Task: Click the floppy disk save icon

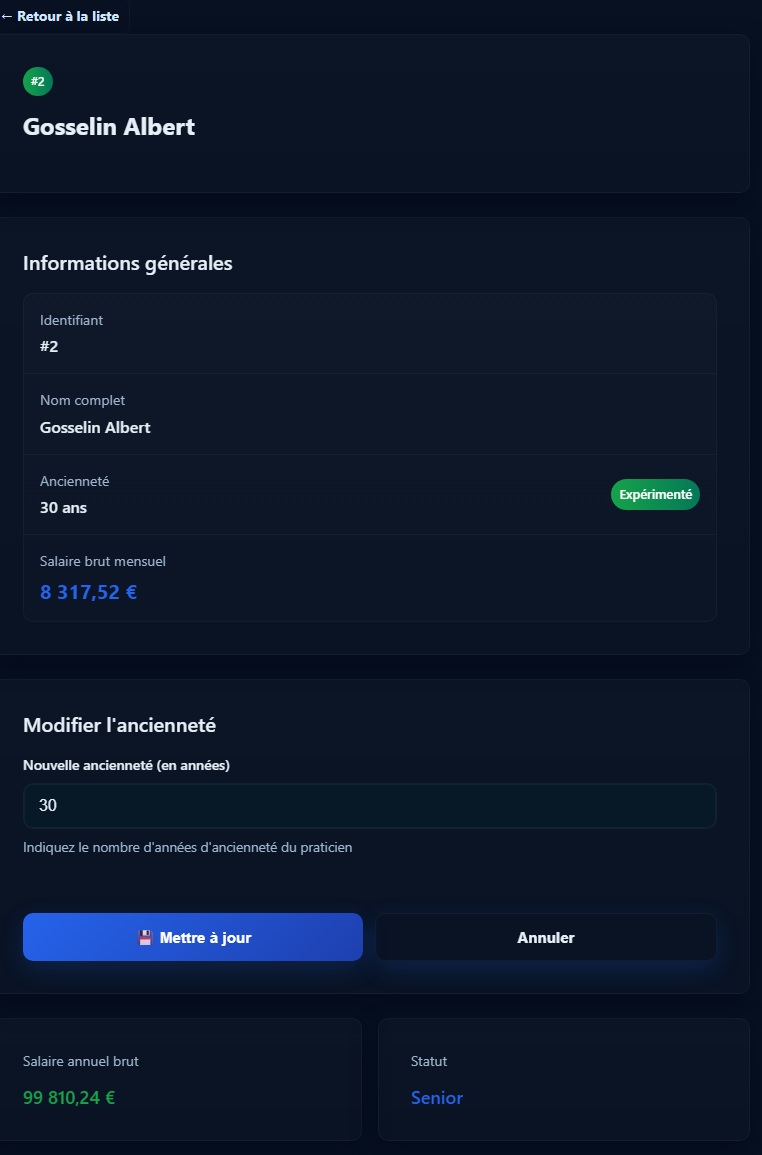Action: tap(145, 938)
